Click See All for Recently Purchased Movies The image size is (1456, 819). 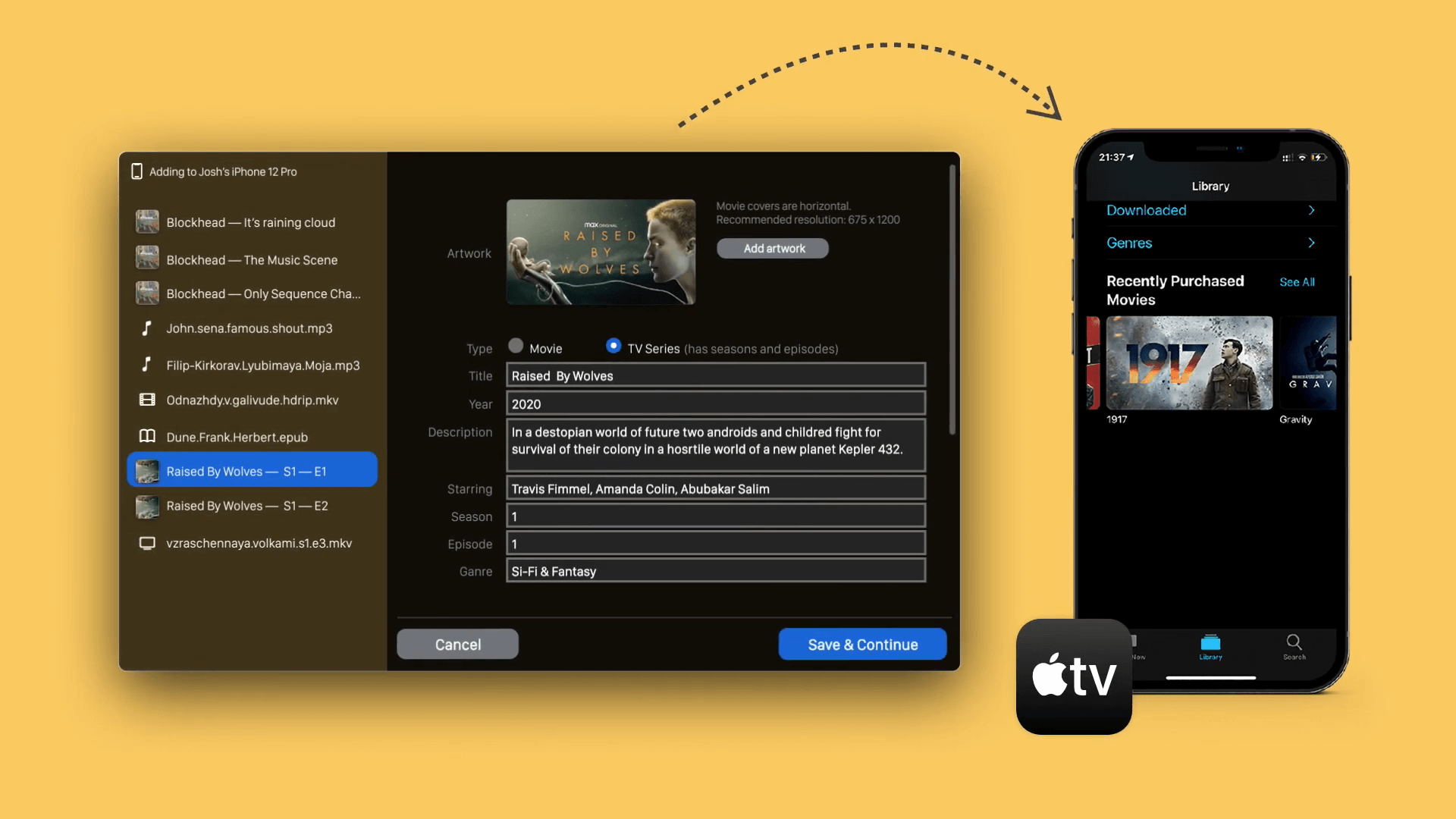[1296, 282]
